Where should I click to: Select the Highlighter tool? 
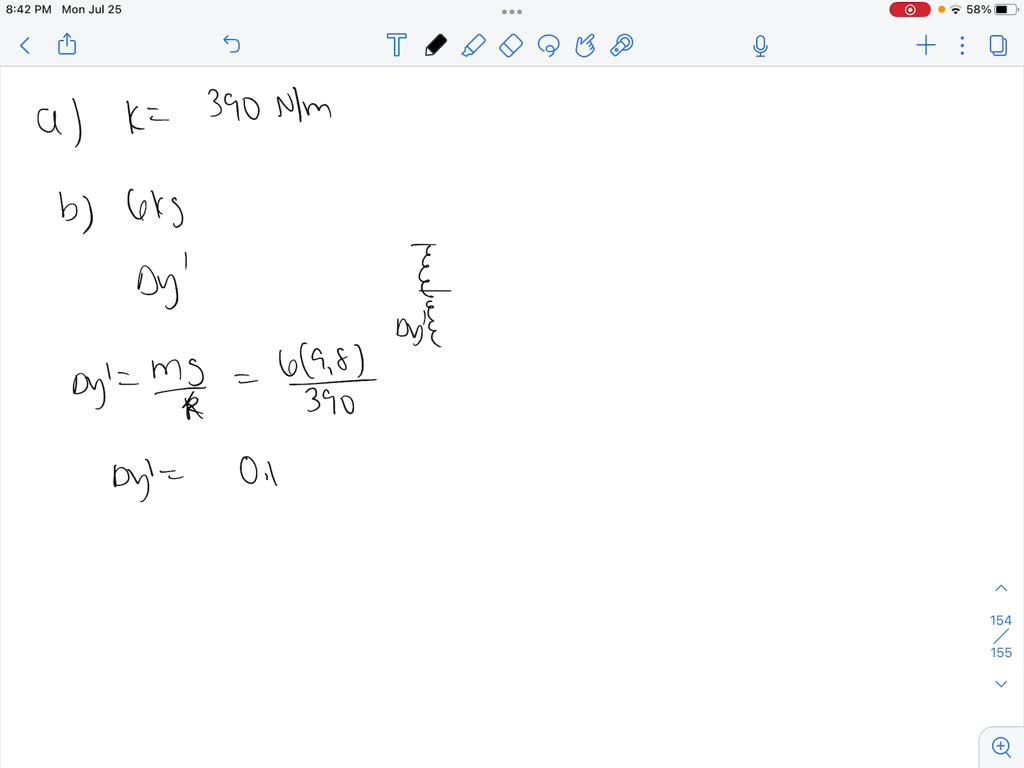click(x=473, y=45)
